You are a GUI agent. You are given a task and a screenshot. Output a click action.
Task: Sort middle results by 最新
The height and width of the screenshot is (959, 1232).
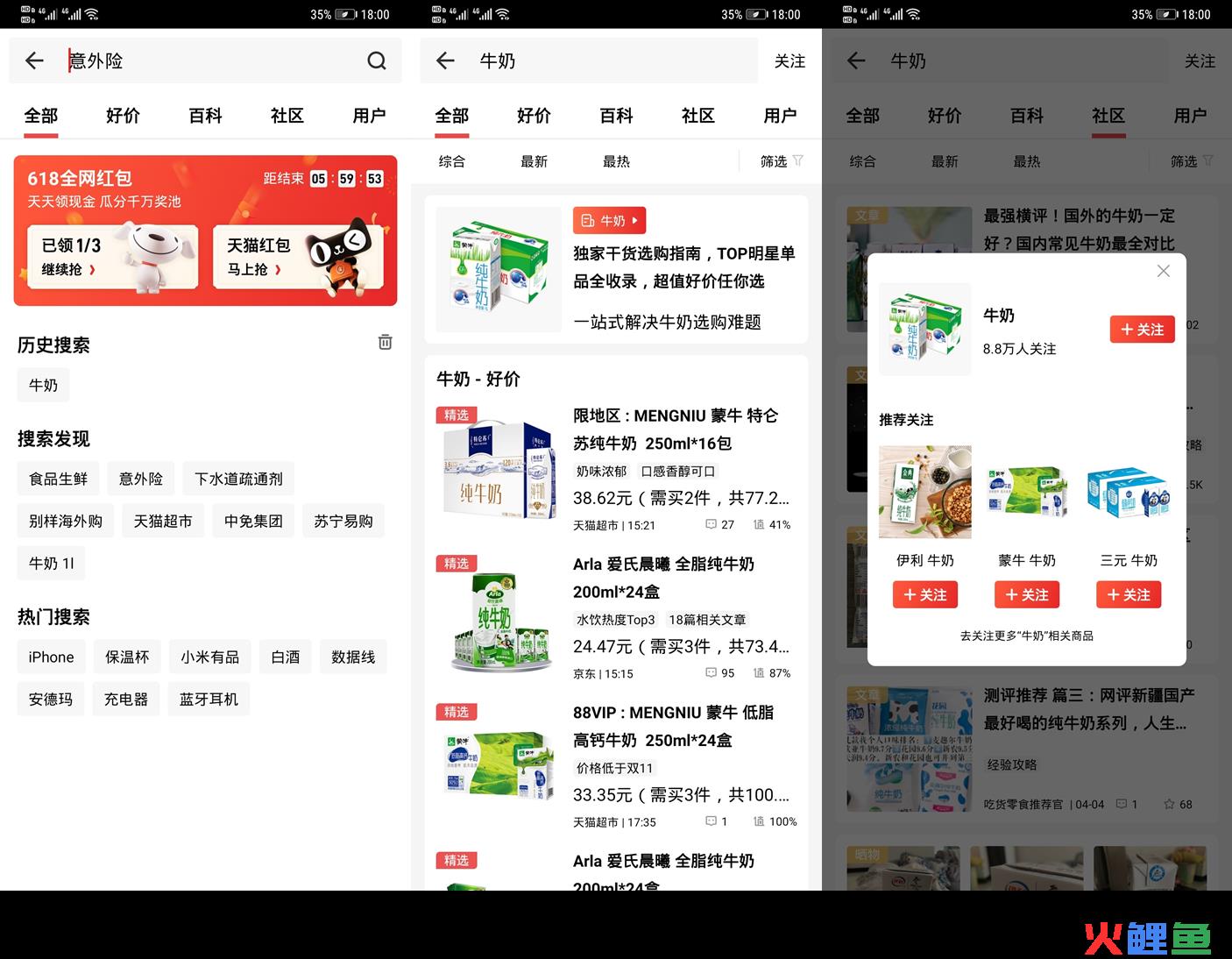[534, 161]
